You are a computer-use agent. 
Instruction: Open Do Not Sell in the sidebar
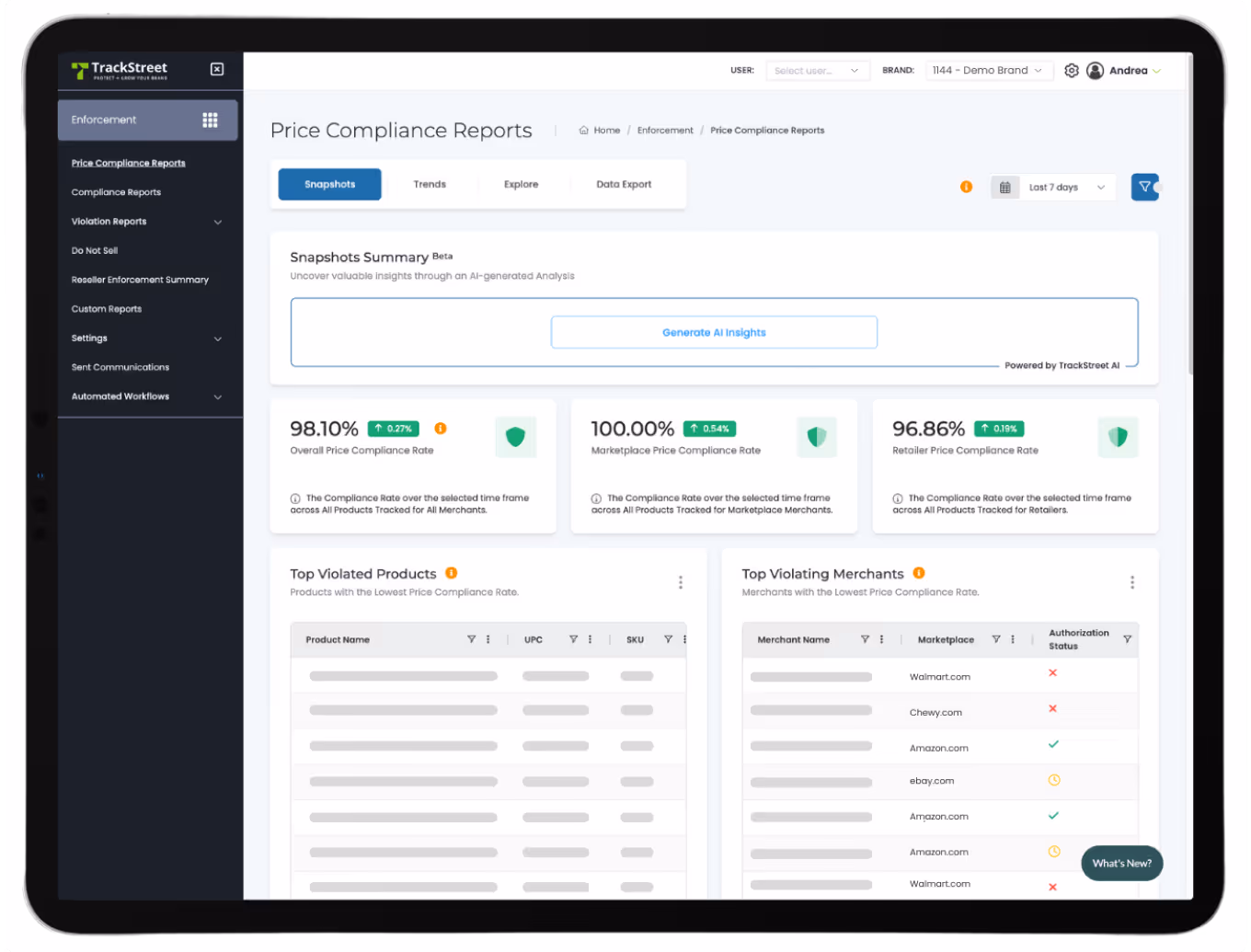coord(95,250)
